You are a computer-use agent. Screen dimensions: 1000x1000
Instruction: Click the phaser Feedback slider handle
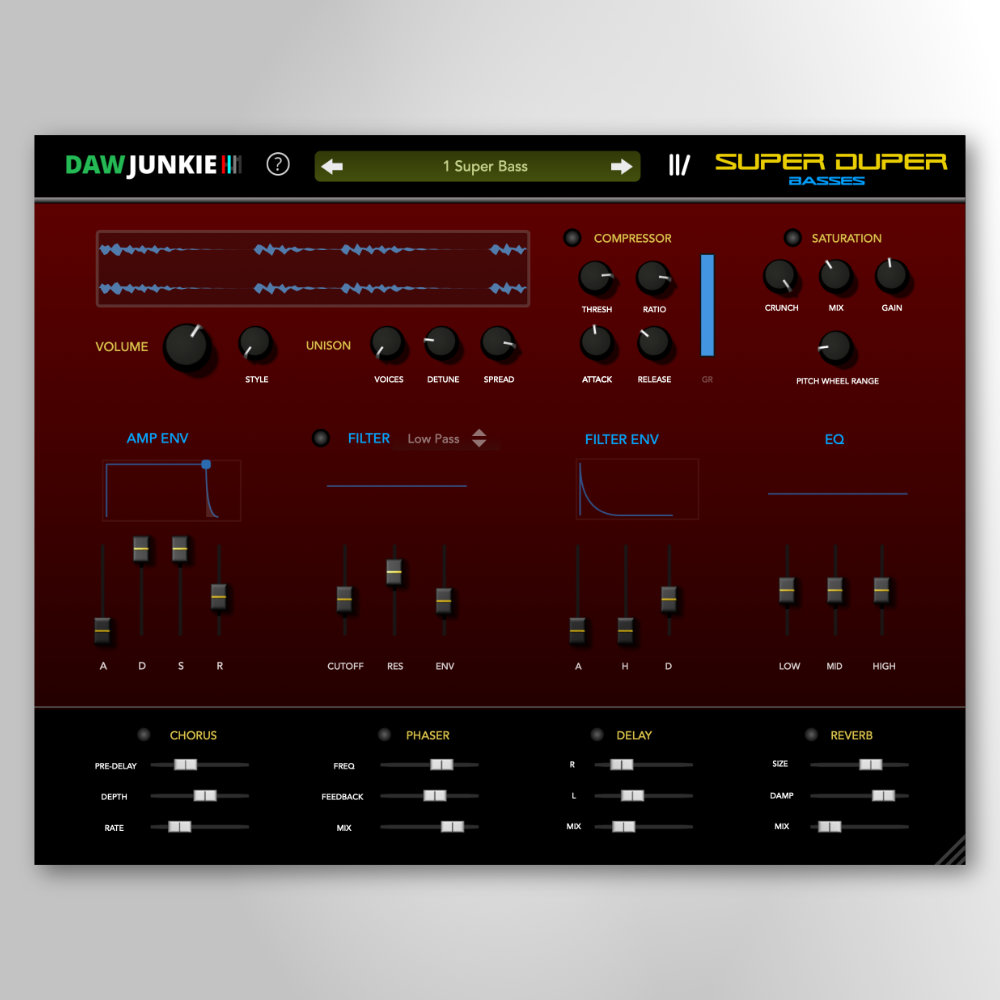(x=435, y=795)
